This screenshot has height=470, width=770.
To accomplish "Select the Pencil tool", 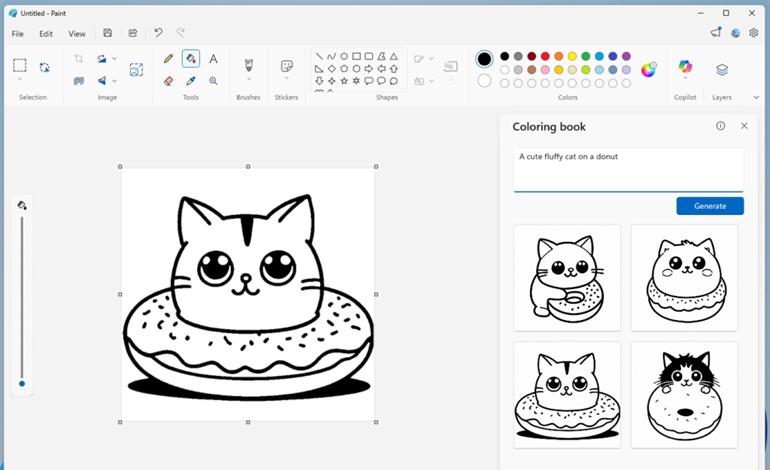I will 168,59.
